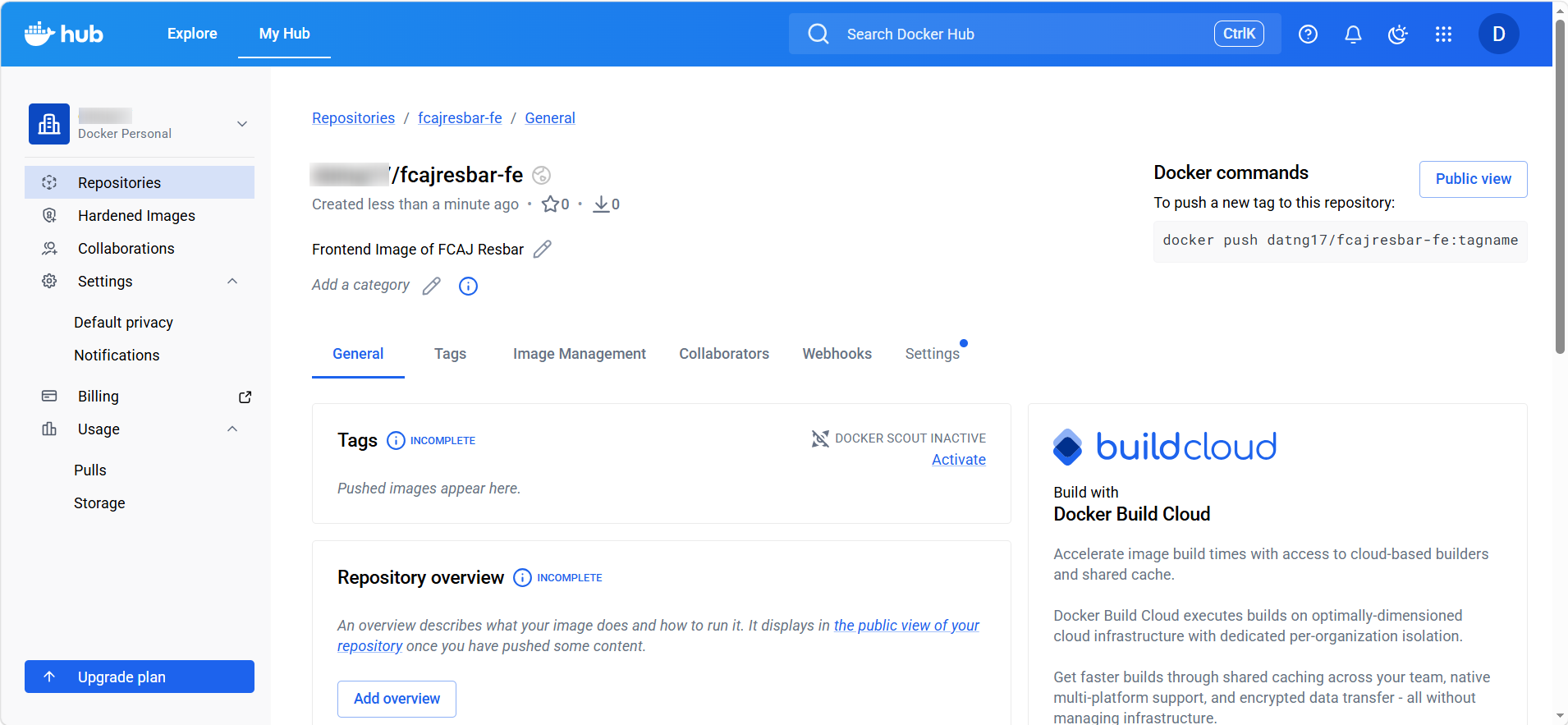1568x725 pixels.
Task: Switch to the repository Settings tab
Action: point(933,354)
